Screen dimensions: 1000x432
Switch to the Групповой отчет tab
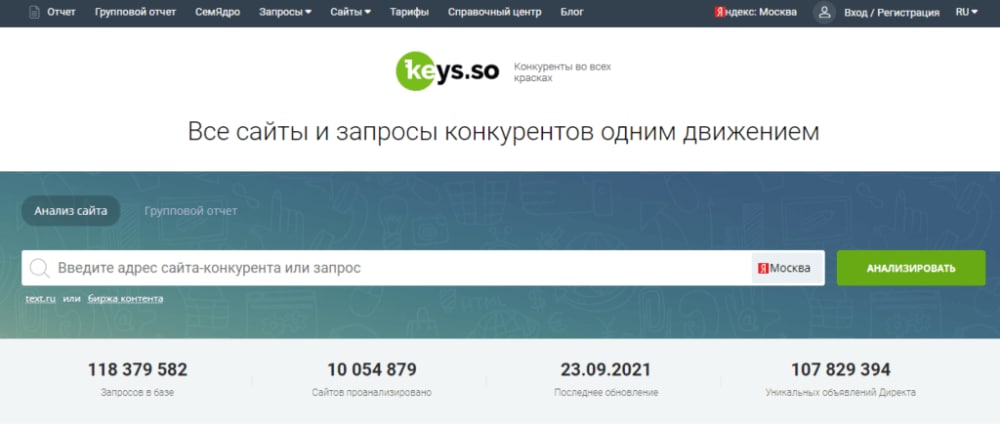(191, 211)
